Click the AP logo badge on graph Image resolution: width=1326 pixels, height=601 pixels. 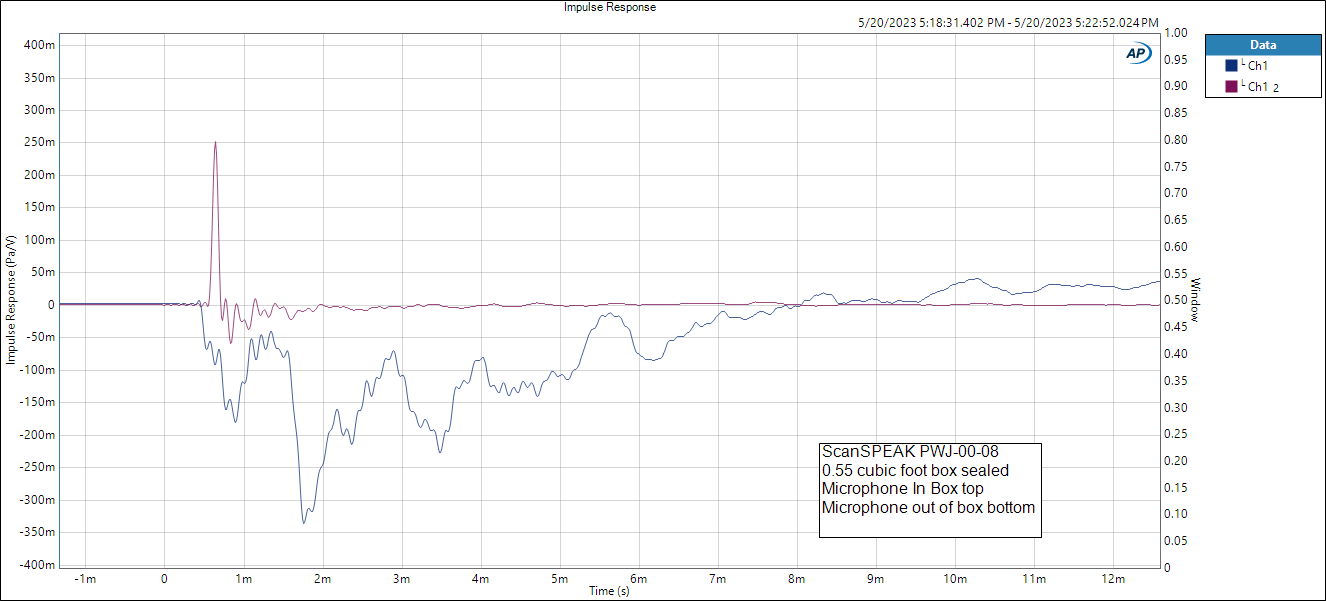tap(1139, 54)
